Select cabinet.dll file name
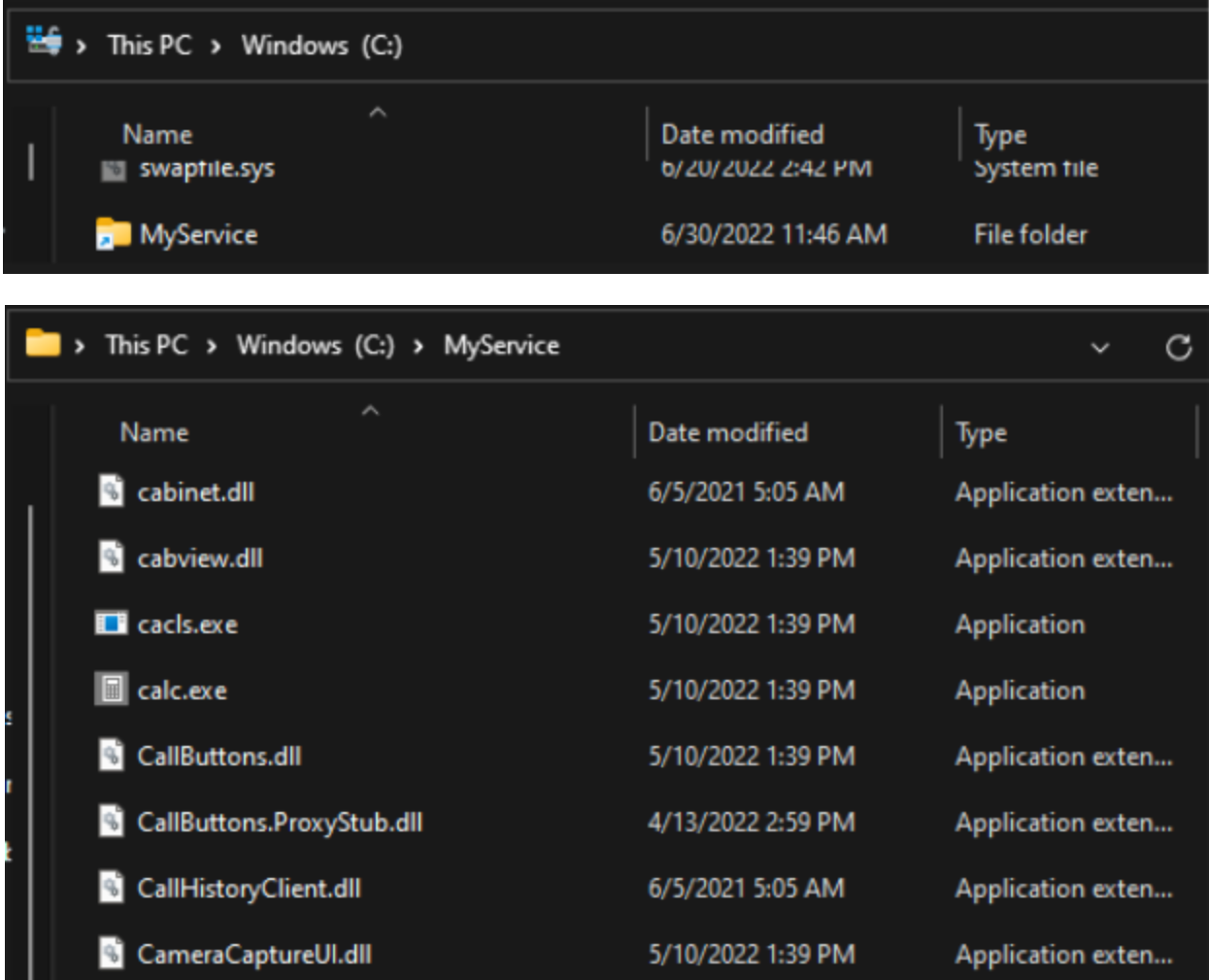Image resolution: width=1209 pixels, height=980 pixels. (x=195, y=491)
